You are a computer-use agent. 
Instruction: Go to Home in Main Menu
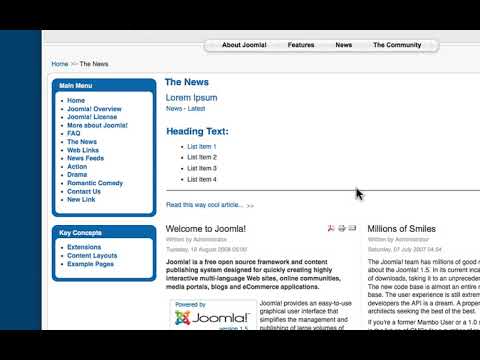tap(76, 100)
